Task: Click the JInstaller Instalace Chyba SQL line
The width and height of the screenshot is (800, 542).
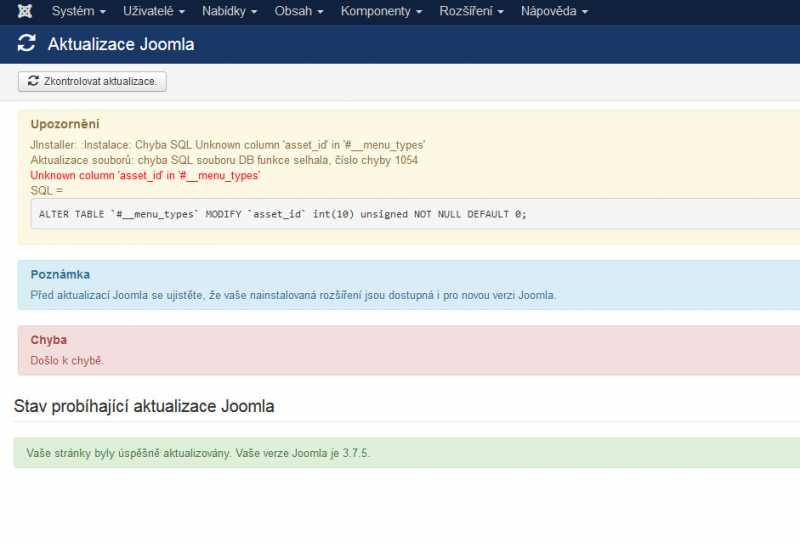Action: (x=228, y=145)
